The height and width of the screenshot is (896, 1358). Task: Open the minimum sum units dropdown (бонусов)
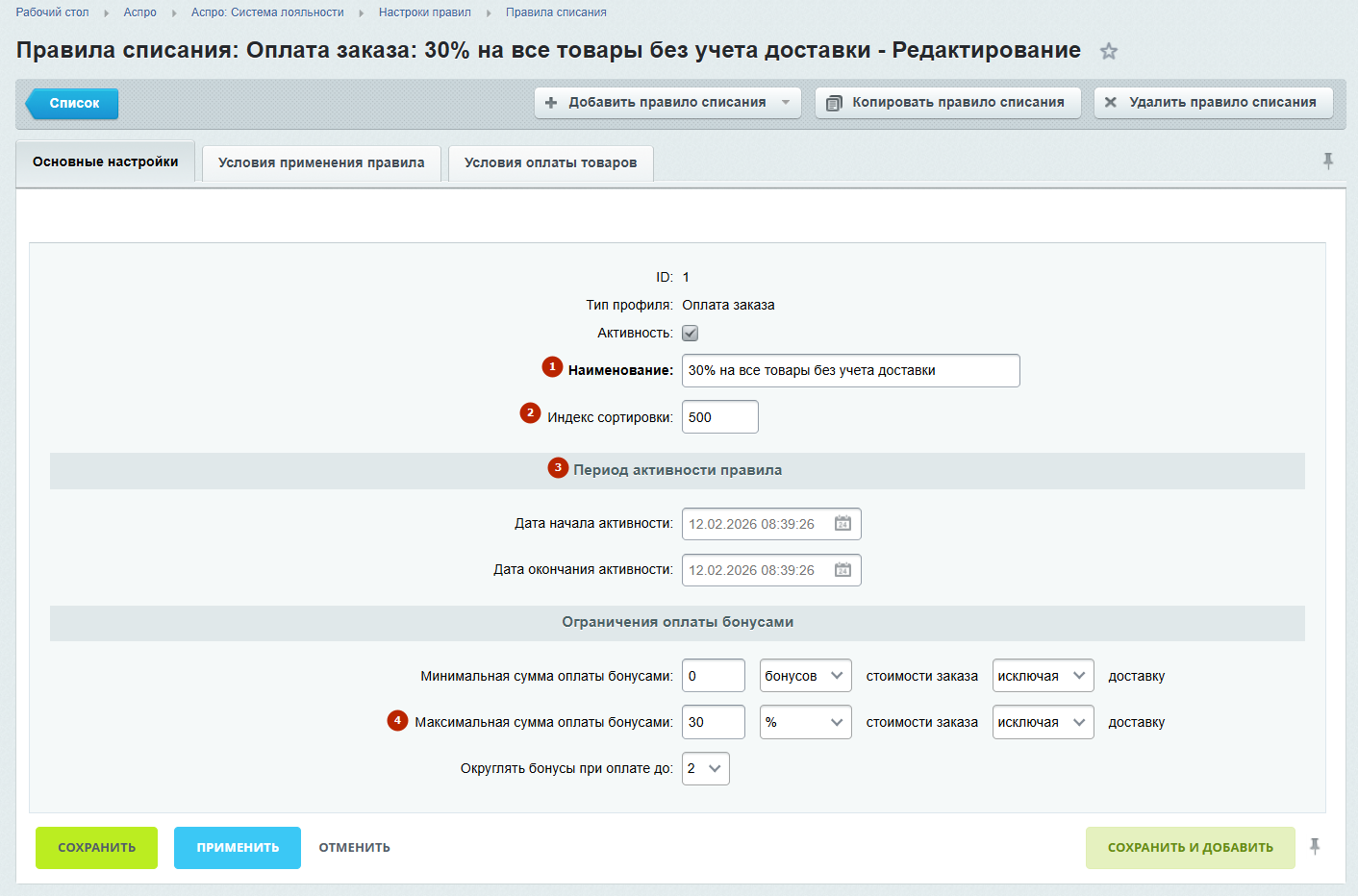tap(805, 676)
